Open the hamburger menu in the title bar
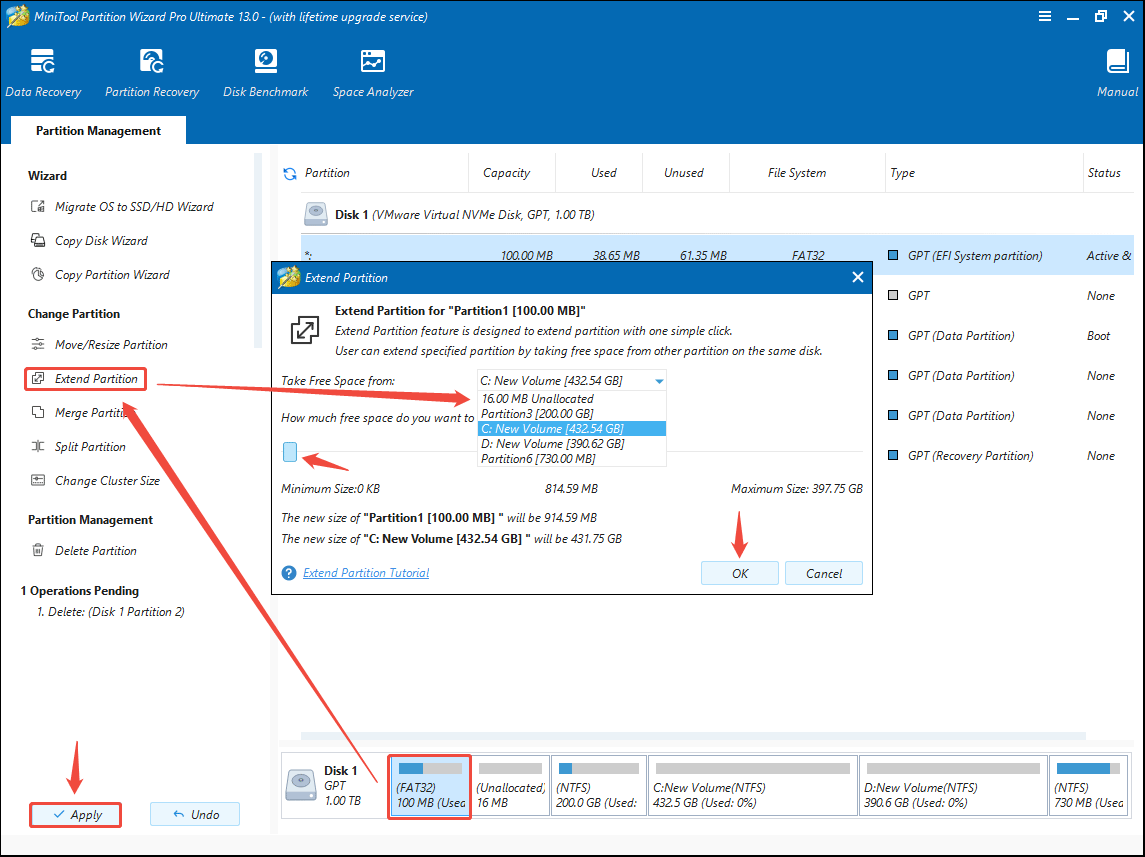Image resolution: width=1145 pixels, height=857 pixels. tap(1044, 16)
